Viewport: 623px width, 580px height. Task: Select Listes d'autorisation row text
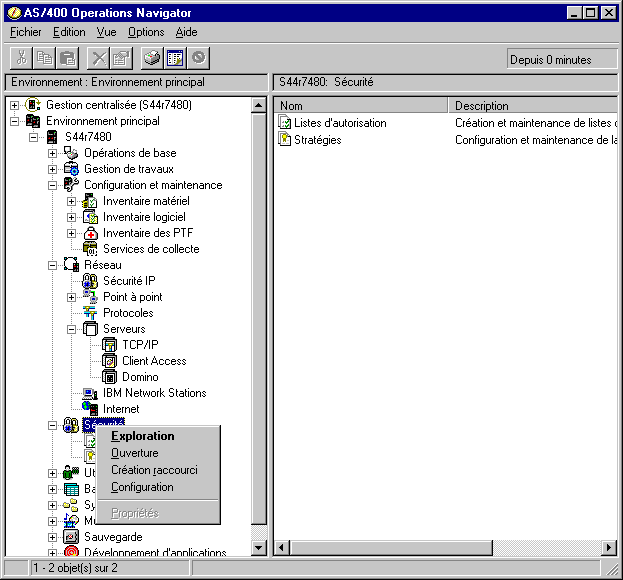[340, 123]
